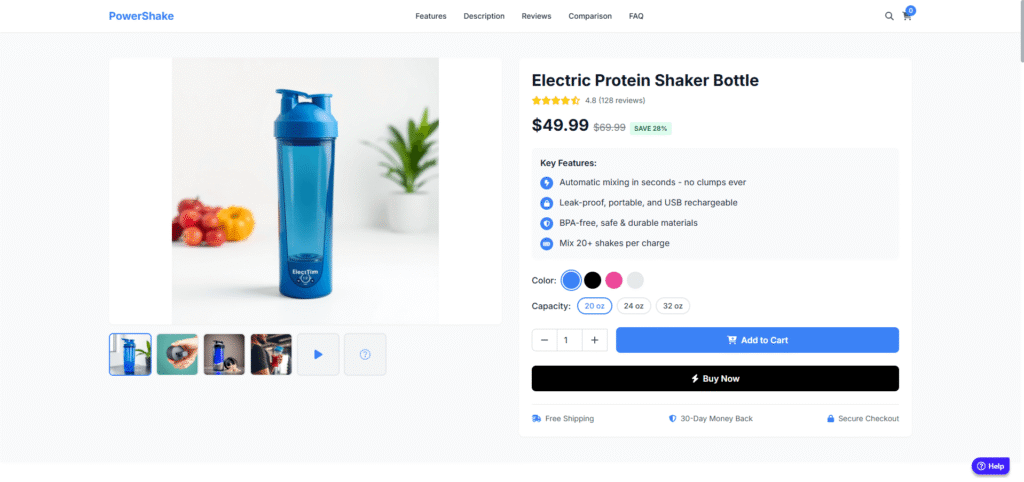The image size is (1024, 482).
Task: Select the 20 oz capacity option
Action: pos(594,306)
